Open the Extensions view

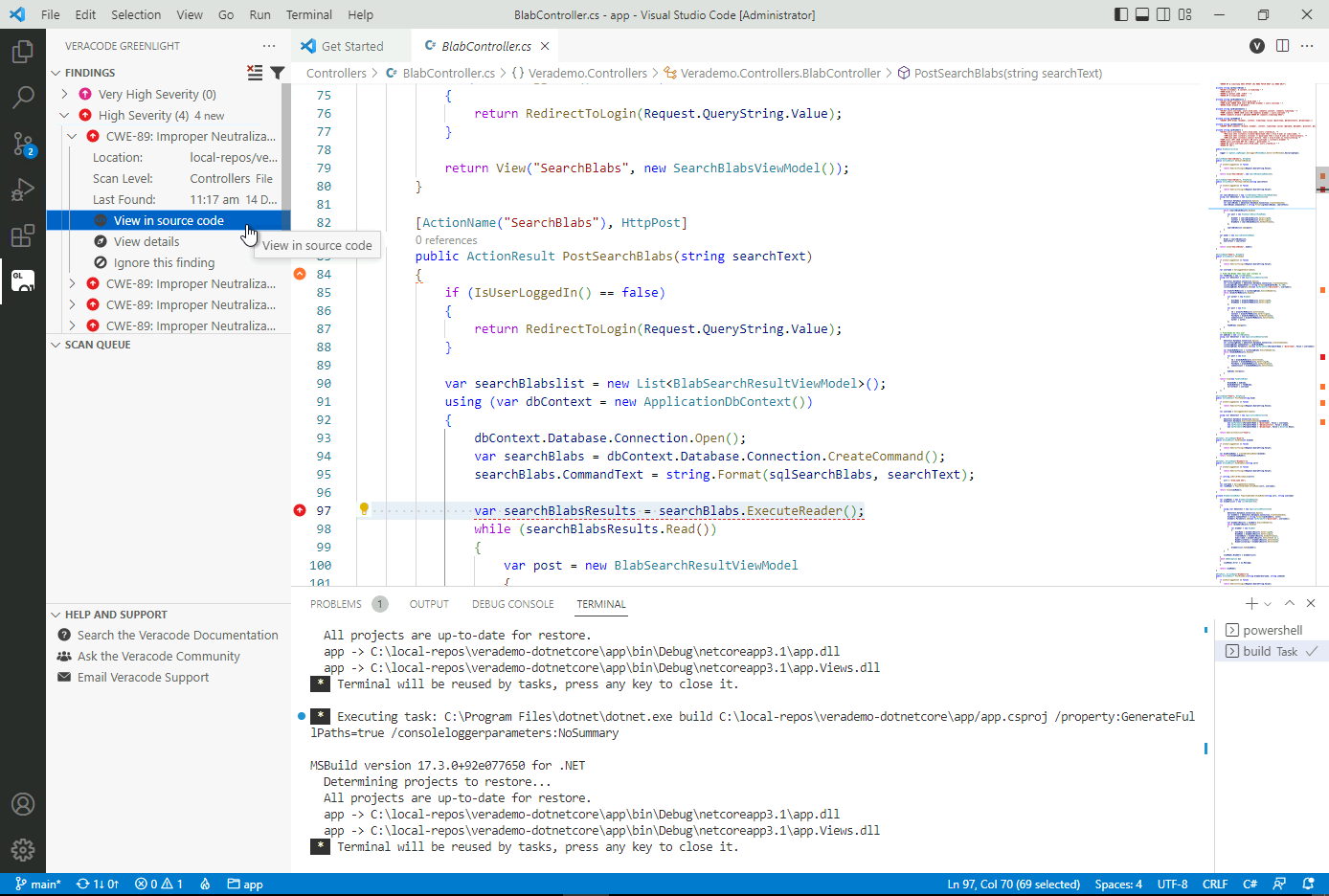(23, 235)
